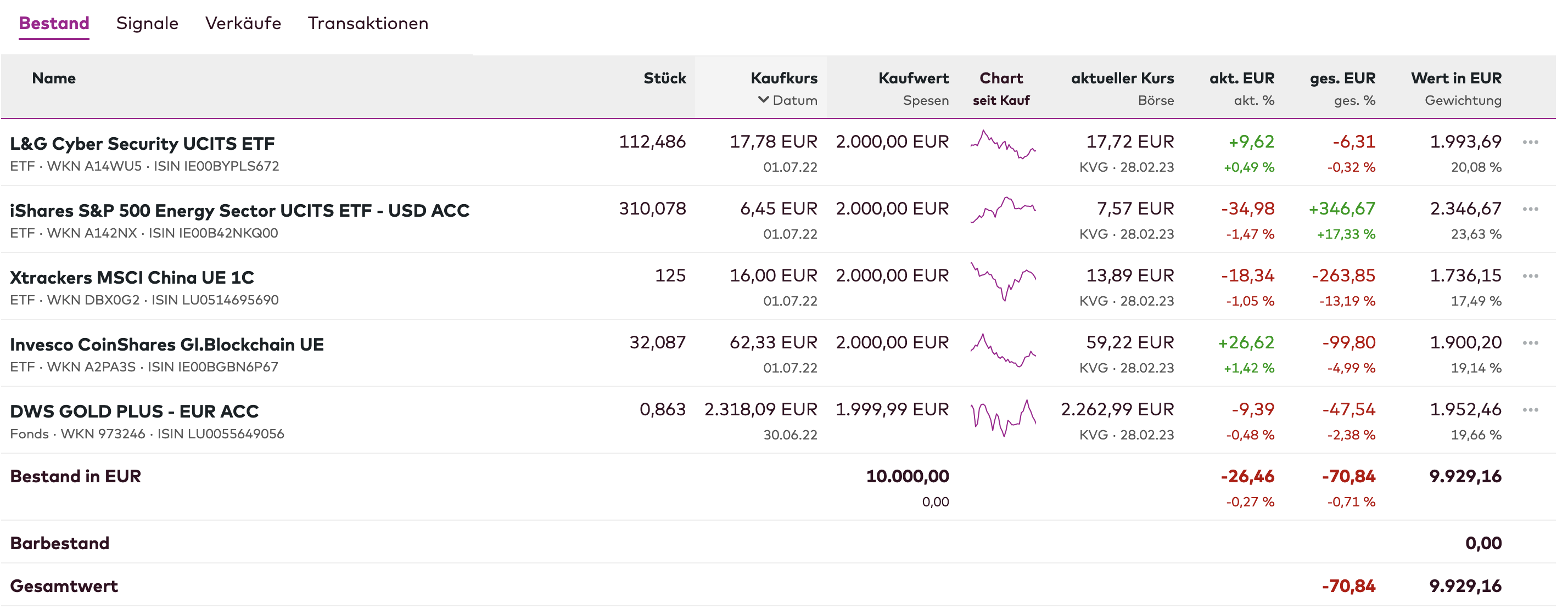
Task: Open the iShares Energy Sector sparkline chart
Action: click(x=1003, y=211)
